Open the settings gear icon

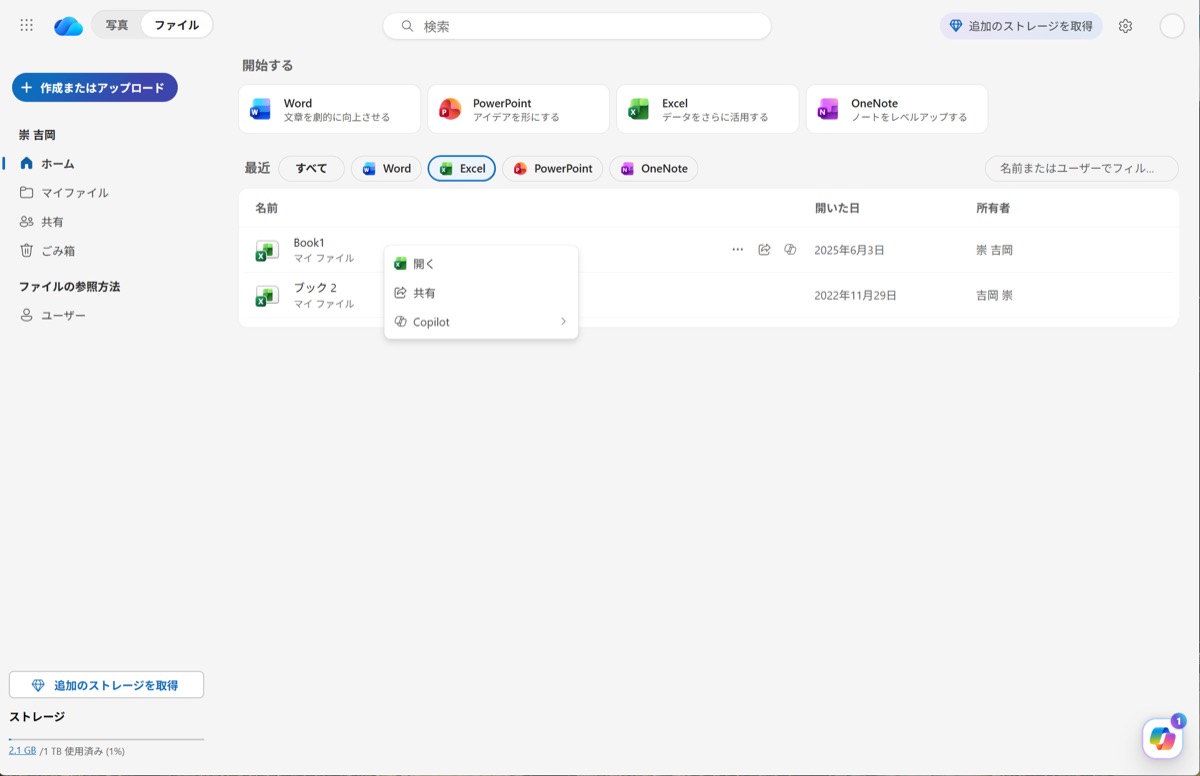(x=1125, y=26)
